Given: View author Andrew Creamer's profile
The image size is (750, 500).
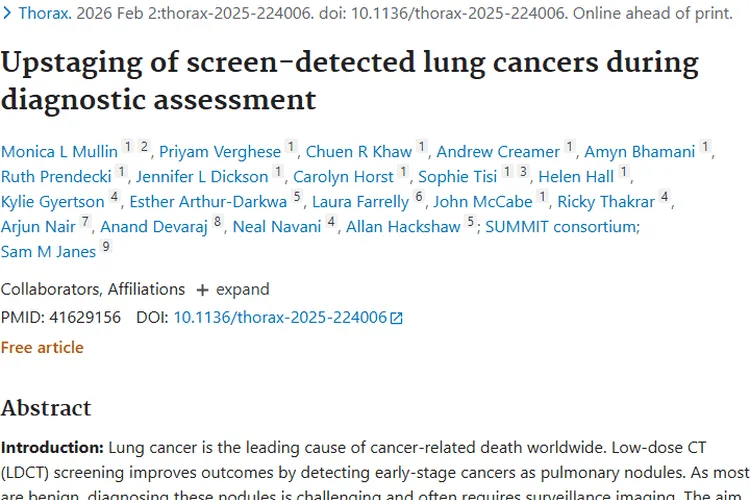Looking at the screenshot, I should point(498,152).
